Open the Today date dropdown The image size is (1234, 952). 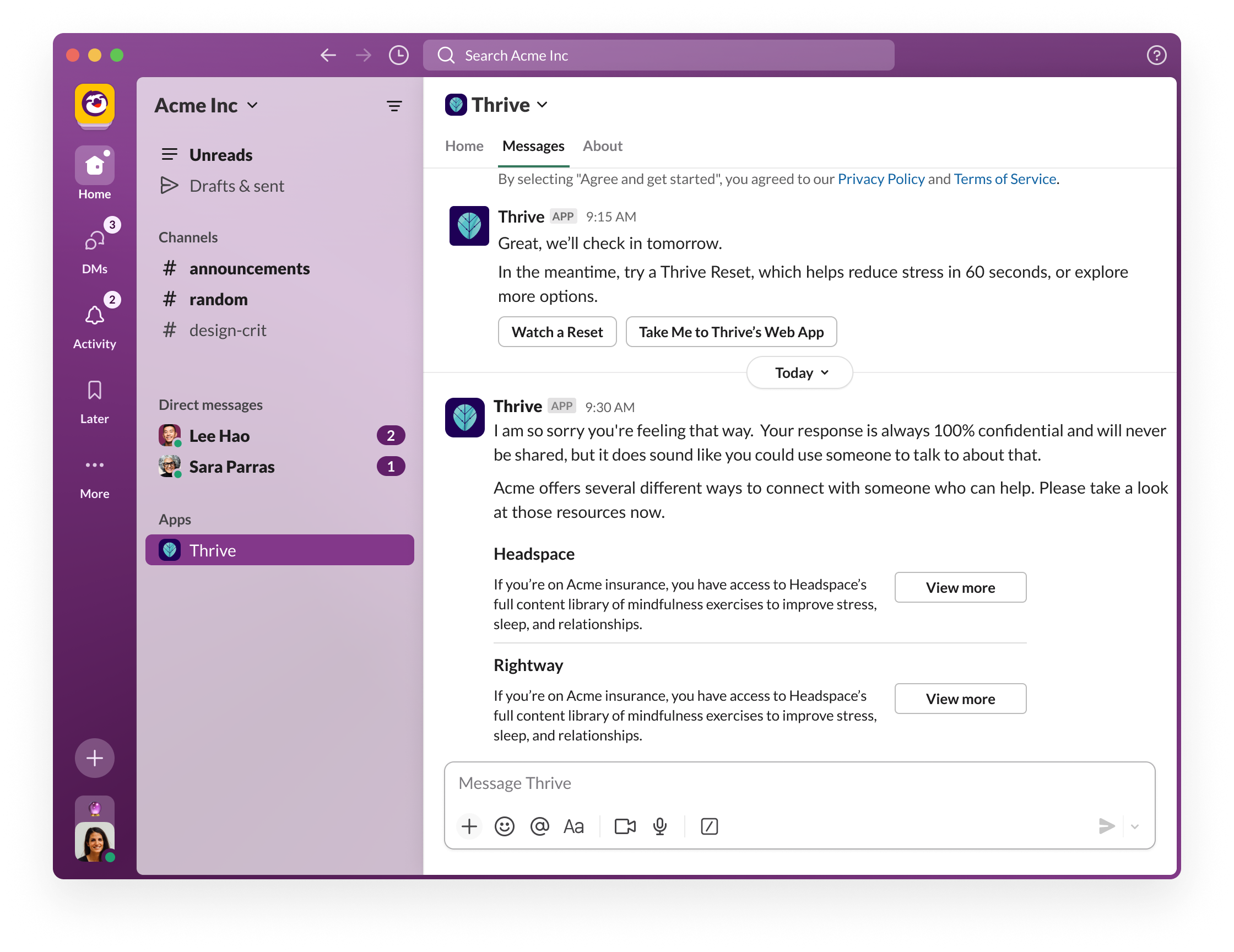pos(799,373)
